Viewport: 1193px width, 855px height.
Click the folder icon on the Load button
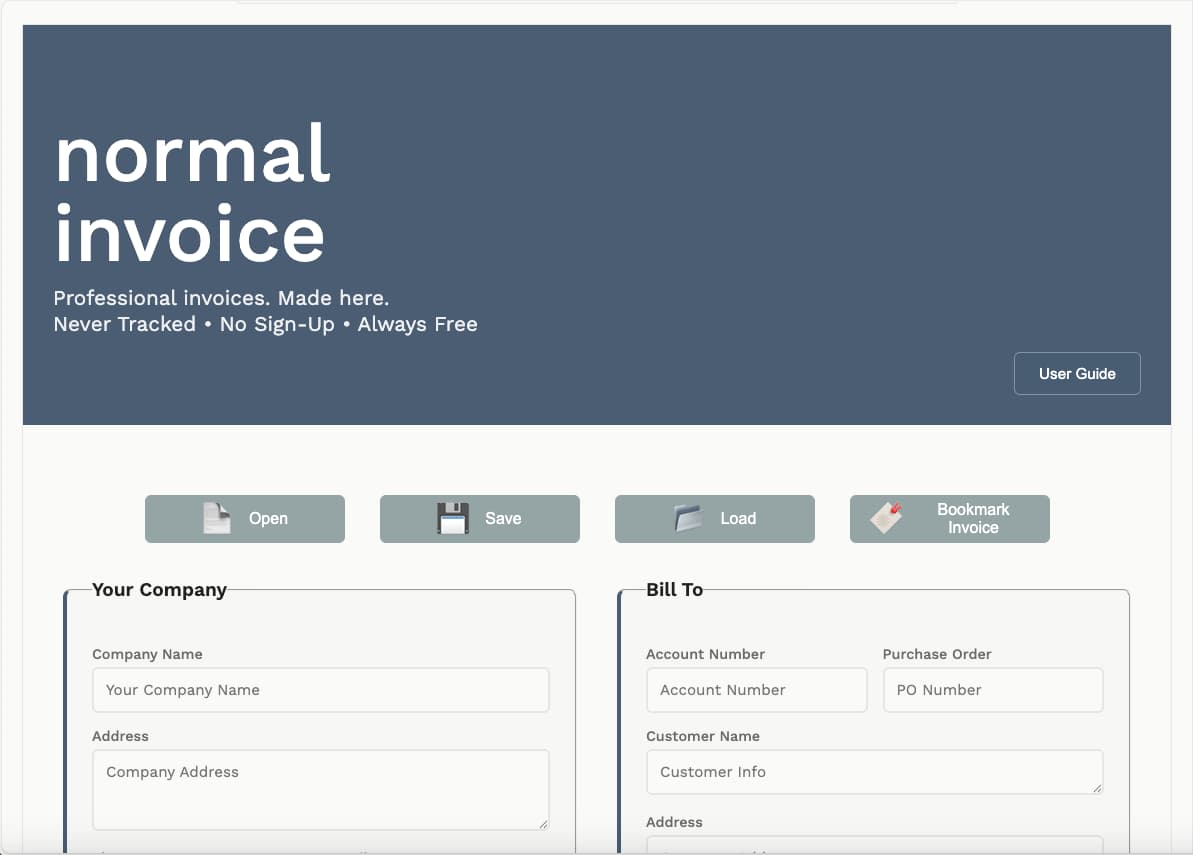tap(687, 518)
